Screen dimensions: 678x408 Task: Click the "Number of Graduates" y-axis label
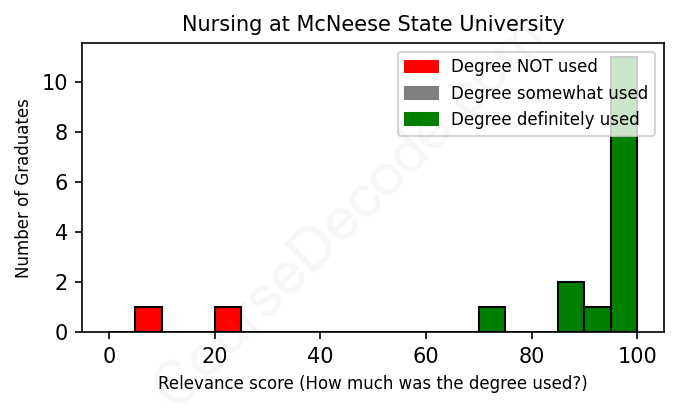click(x=23, y=188)
